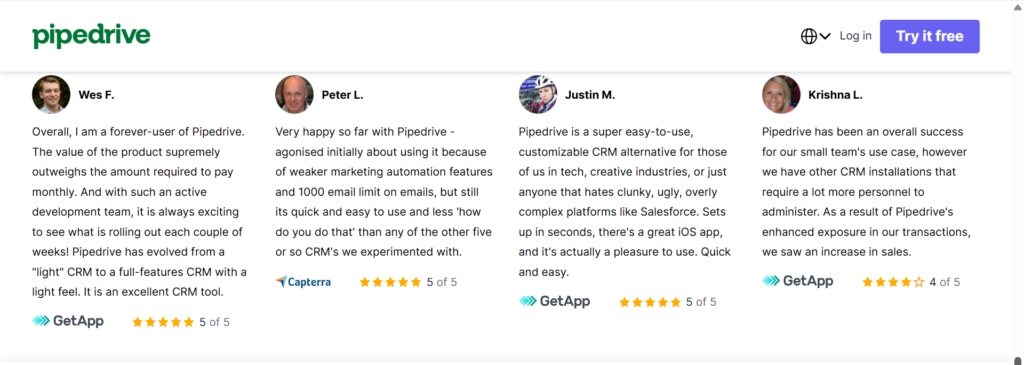Viewport: 1024px width, 365px height.
Task: Click the vertical scrollbar at right edge
Action: click(x=1017, y=183)
